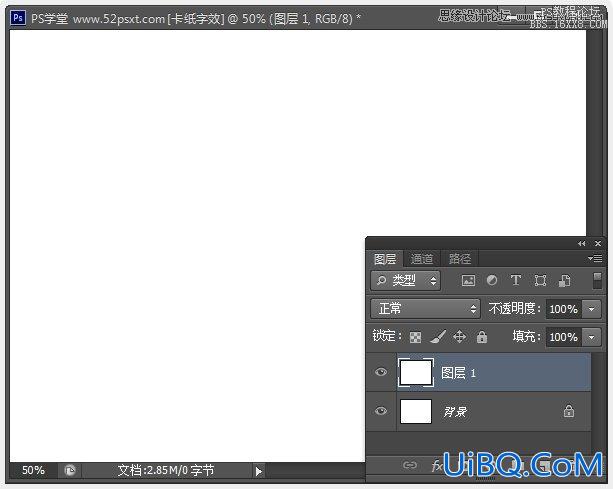613x489 pixels.
Task: Click the document title 卡纸字效 @ 50%
Action: 216,18
